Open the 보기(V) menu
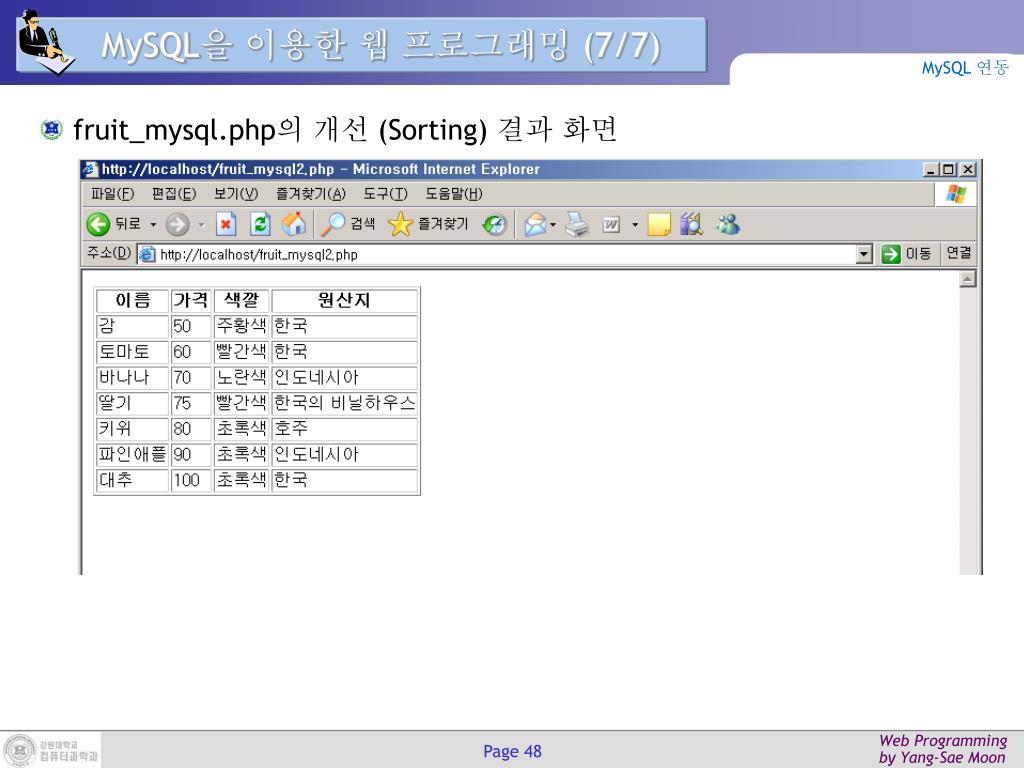Screen dimensions: 1024x768 pos(236,194)
